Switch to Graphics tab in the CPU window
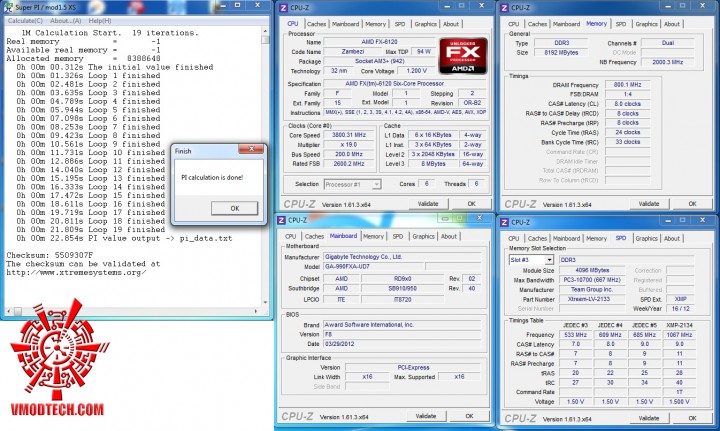The width and height of the screenshot is (720, 431). (425, 24)
